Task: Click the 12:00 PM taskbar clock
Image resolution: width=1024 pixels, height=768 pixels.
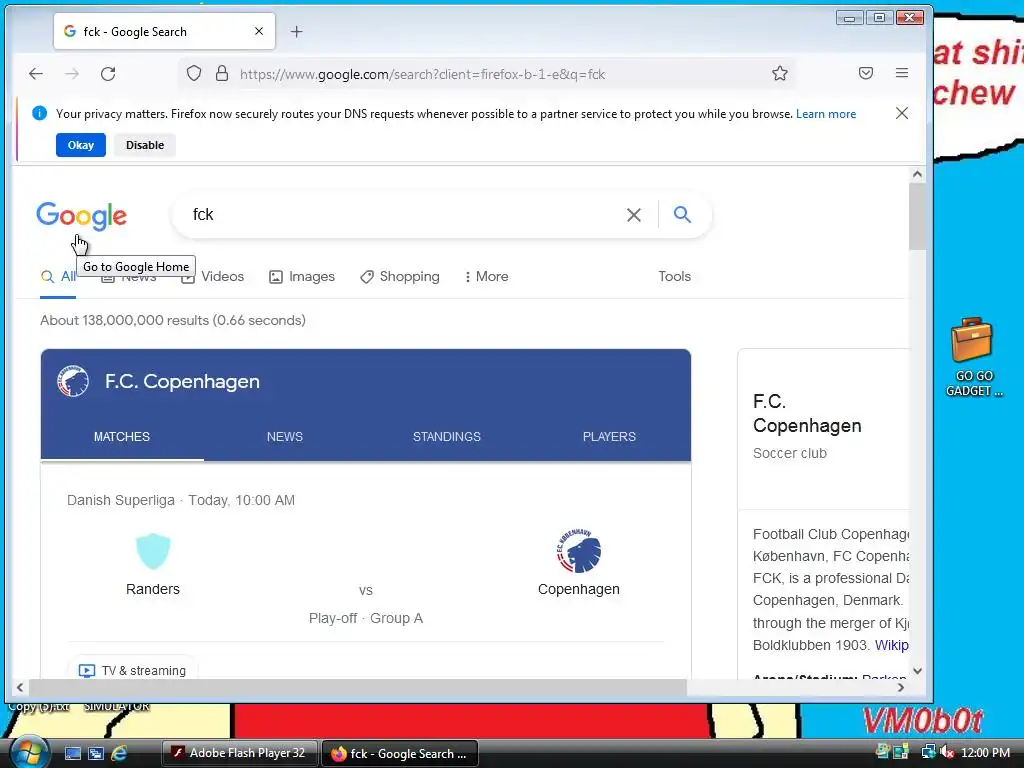Action: pos(985,753)
